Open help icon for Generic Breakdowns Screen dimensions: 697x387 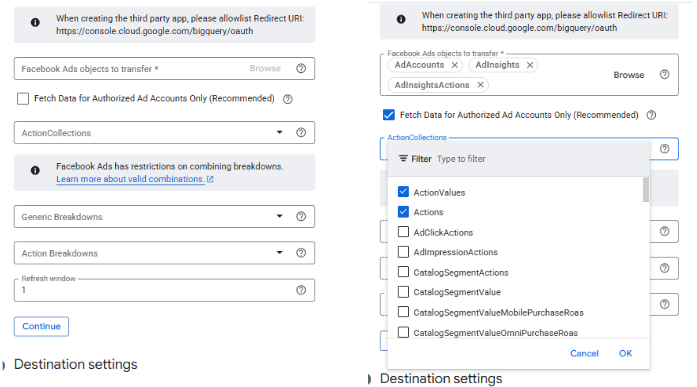pos(301,216)
